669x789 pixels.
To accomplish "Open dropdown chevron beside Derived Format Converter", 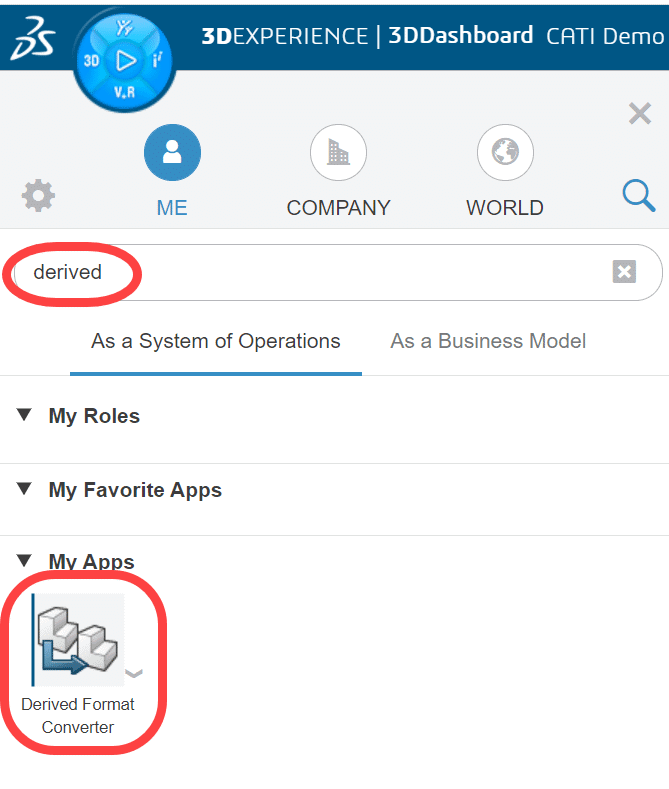I will 134,673.
